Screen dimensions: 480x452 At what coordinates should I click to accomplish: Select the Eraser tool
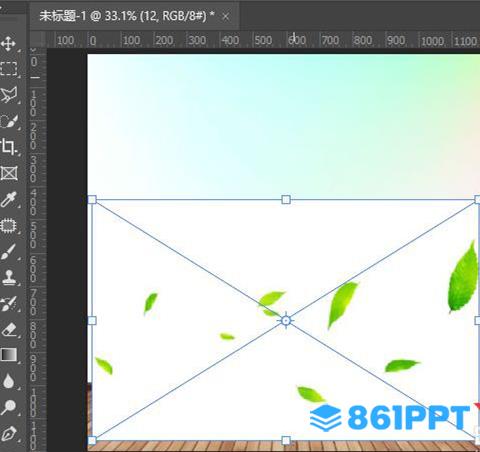click(9, 329)
